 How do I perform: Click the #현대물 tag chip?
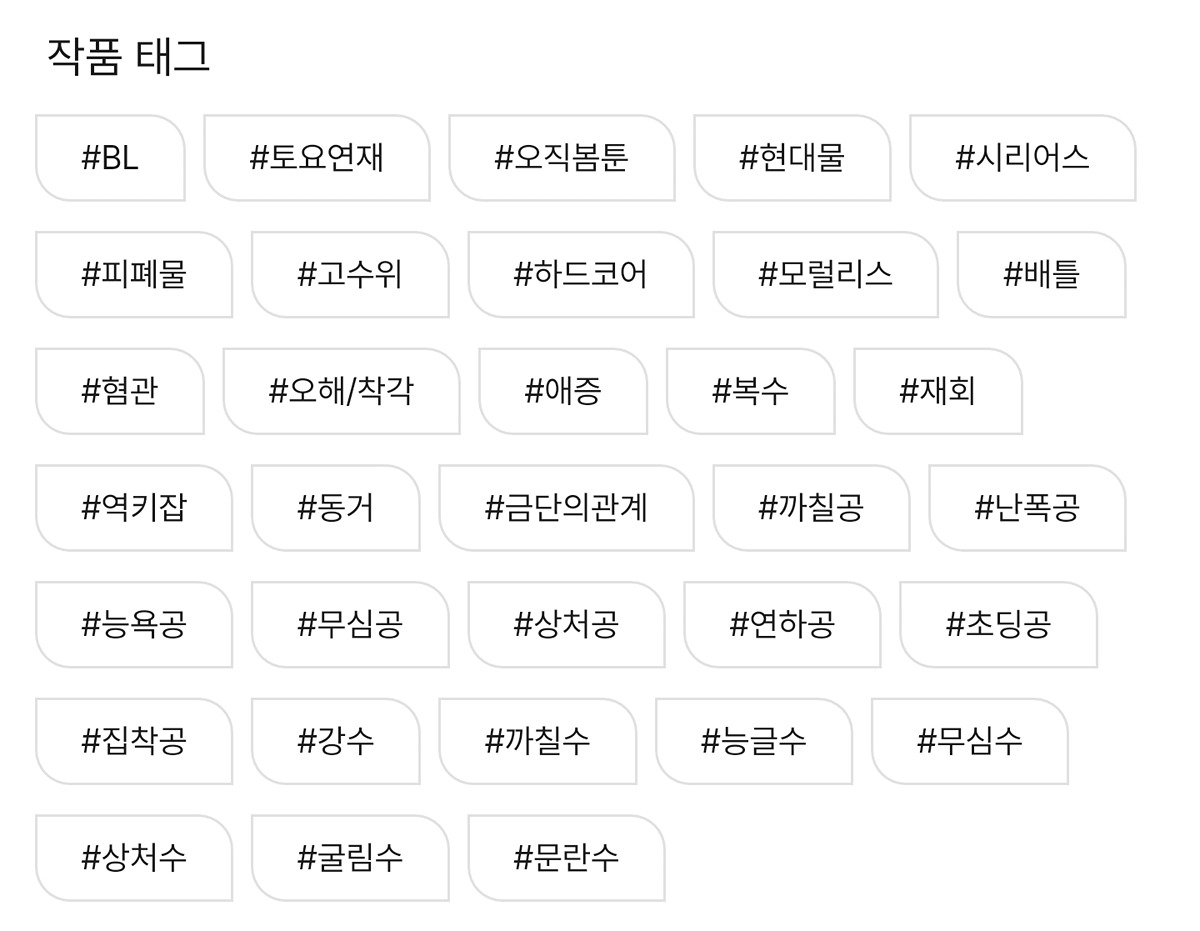792,158
